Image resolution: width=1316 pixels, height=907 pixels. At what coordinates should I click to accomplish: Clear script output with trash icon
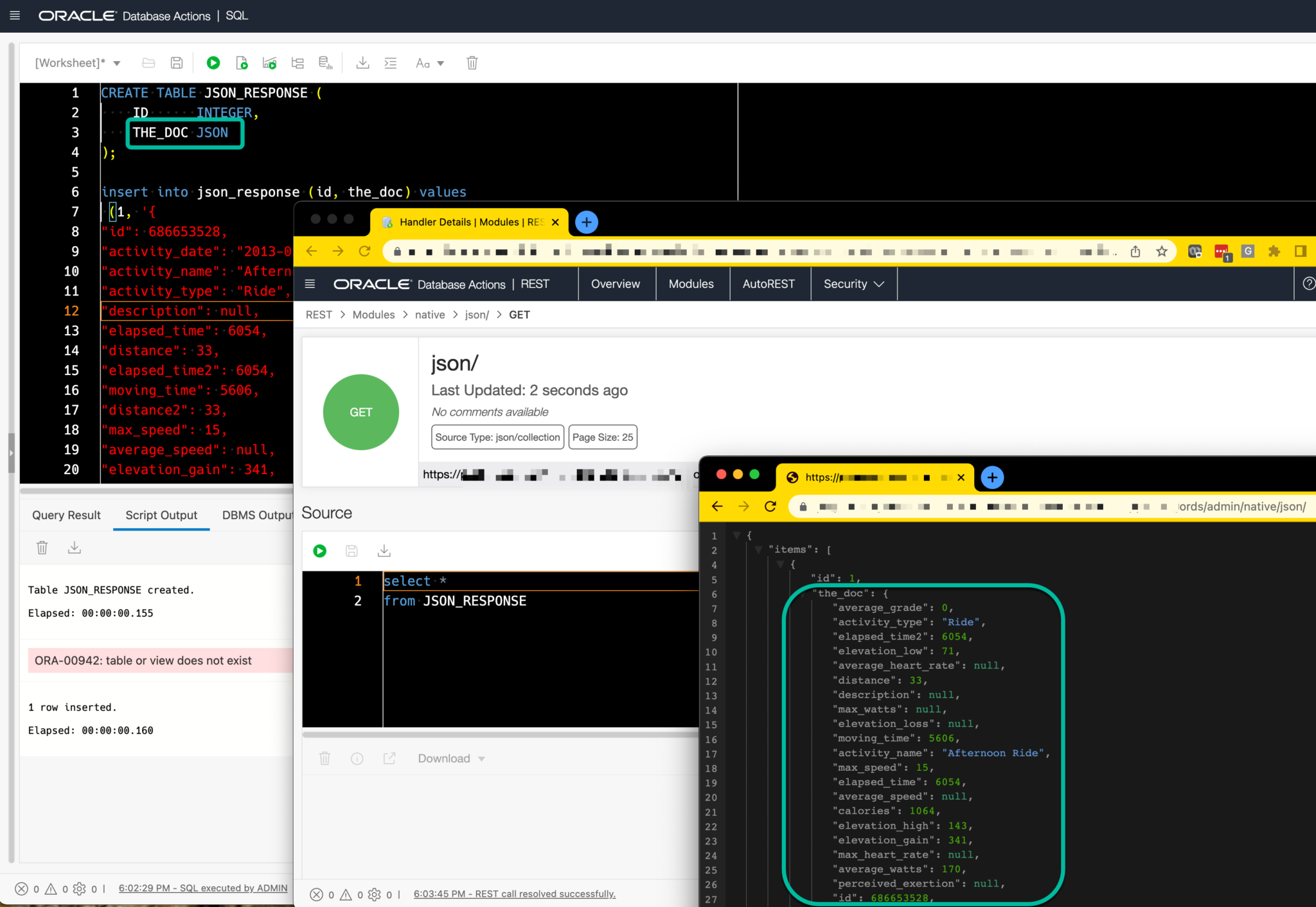click(x=42, y=547)
